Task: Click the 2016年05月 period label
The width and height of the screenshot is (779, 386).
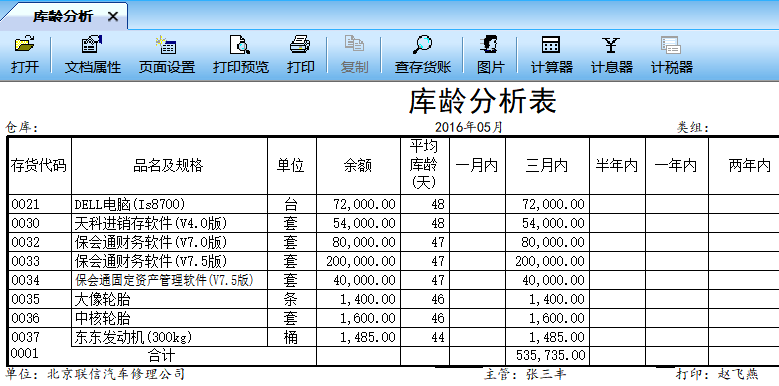Action: pyautogui.click(x=469, y=127)
